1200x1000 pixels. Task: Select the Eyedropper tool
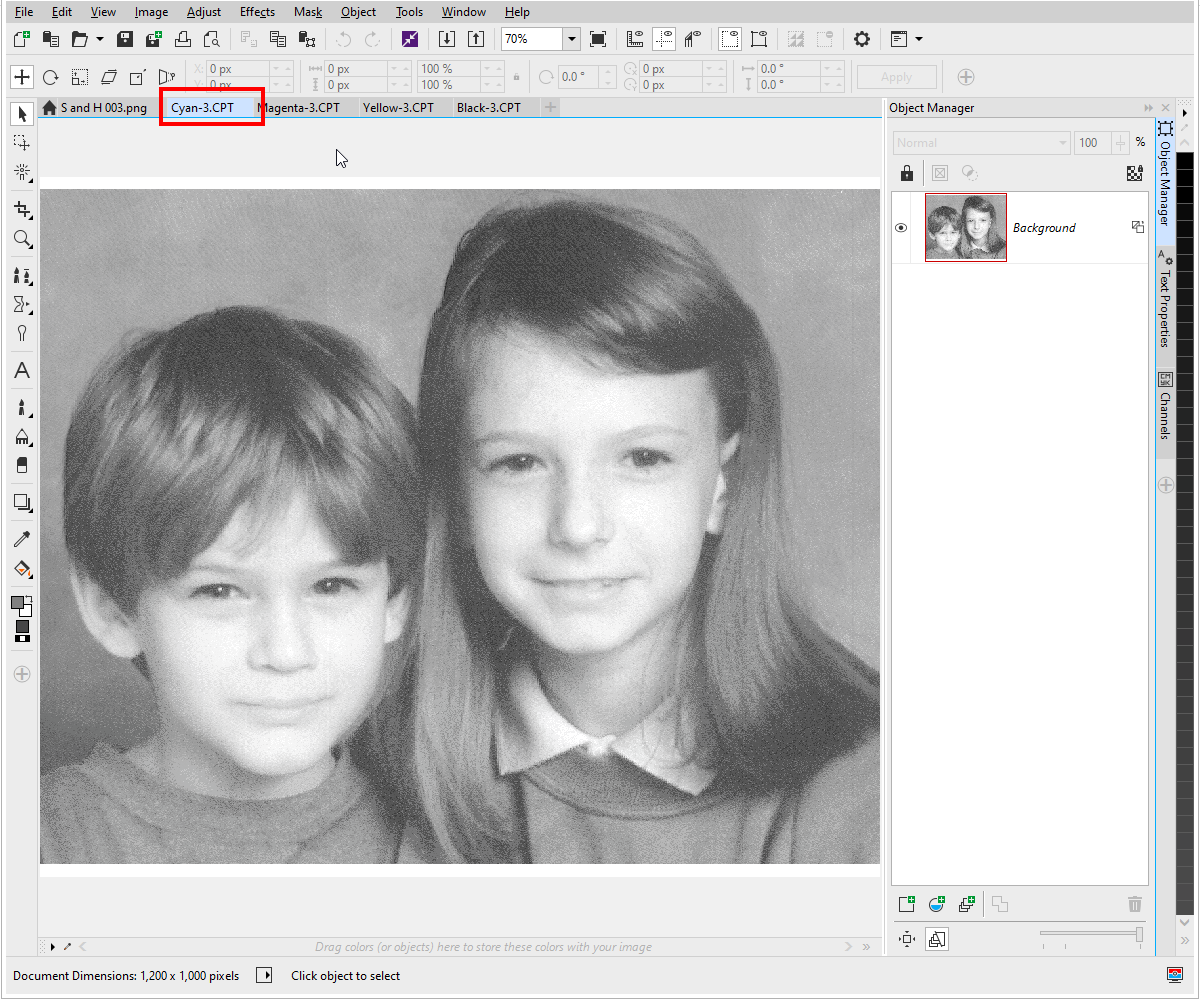(x=22, y=539)
